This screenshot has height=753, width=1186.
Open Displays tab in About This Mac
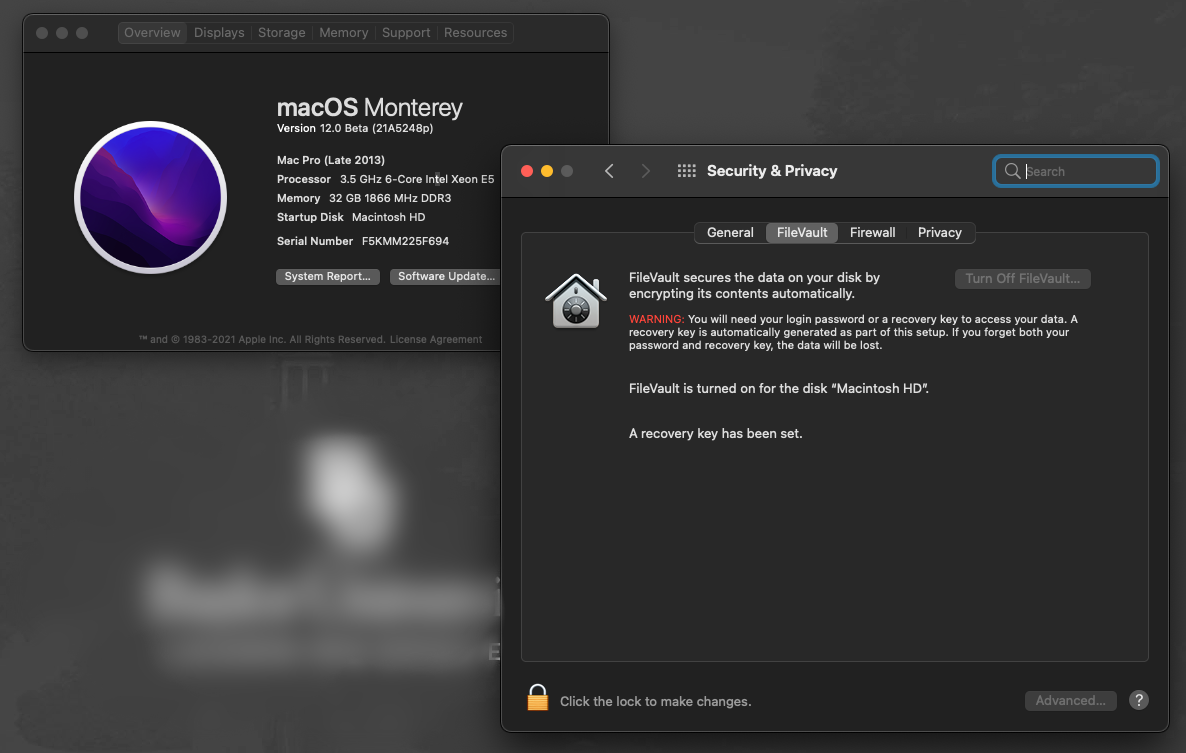click(x=219, y=33)
